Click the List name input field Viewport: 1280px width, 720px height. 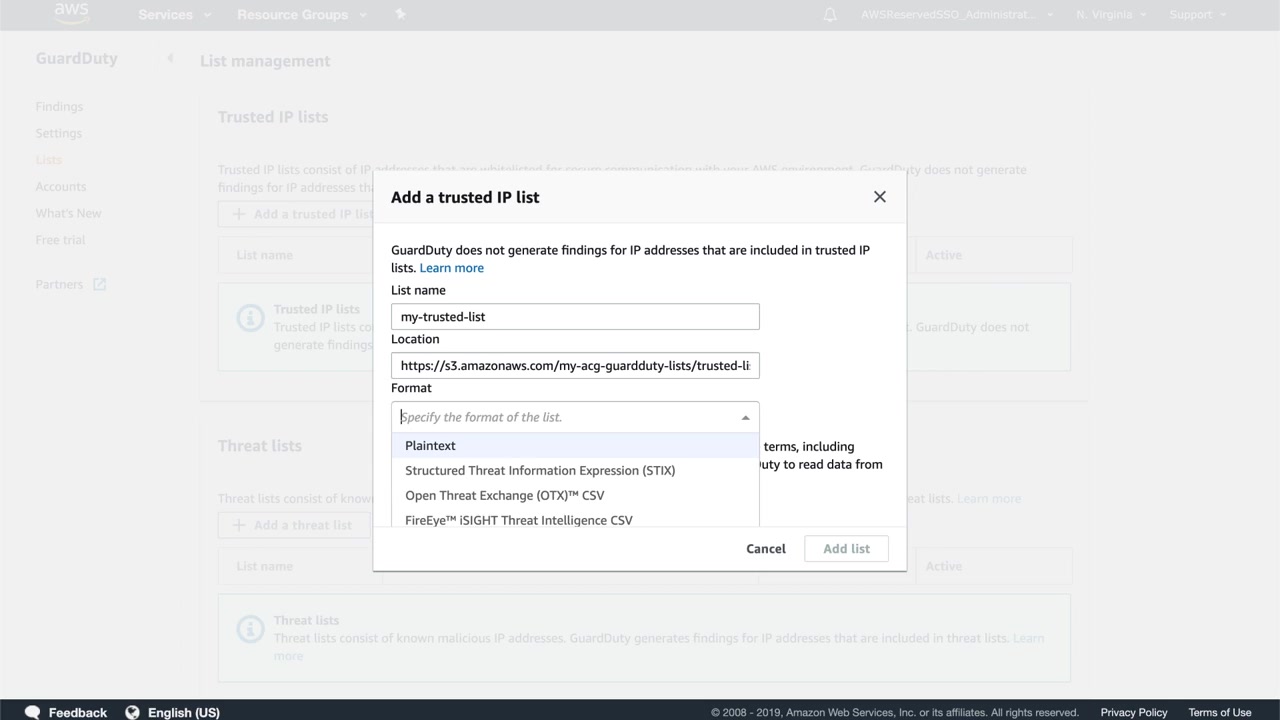tap(575, 317)
